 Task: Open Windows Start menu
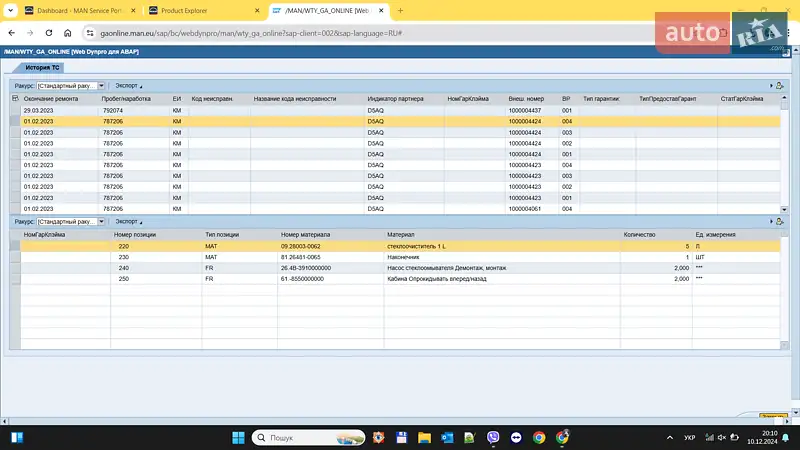[x=238, y=437]
